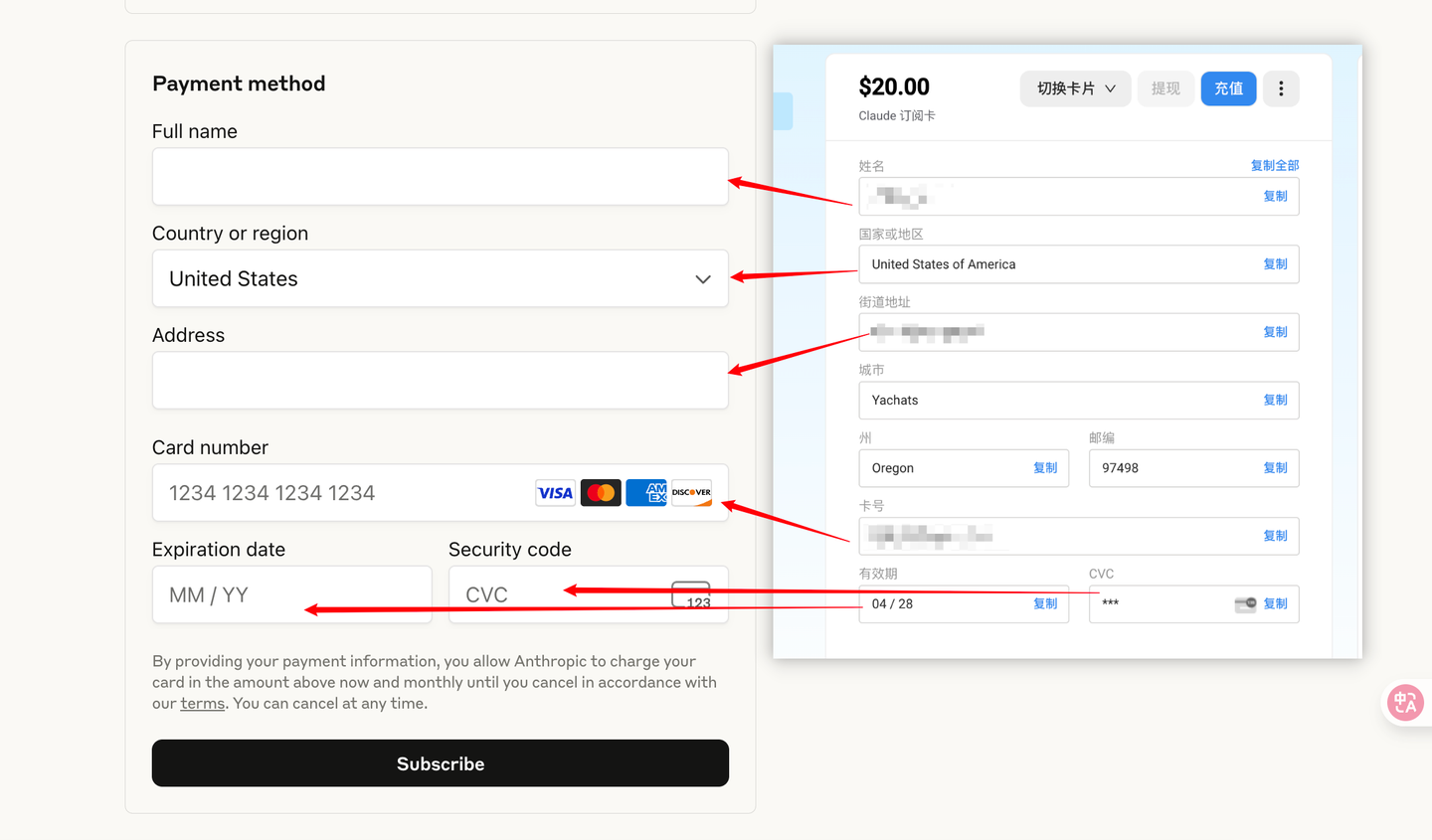Click the American Express logo icon

(646, 493)
